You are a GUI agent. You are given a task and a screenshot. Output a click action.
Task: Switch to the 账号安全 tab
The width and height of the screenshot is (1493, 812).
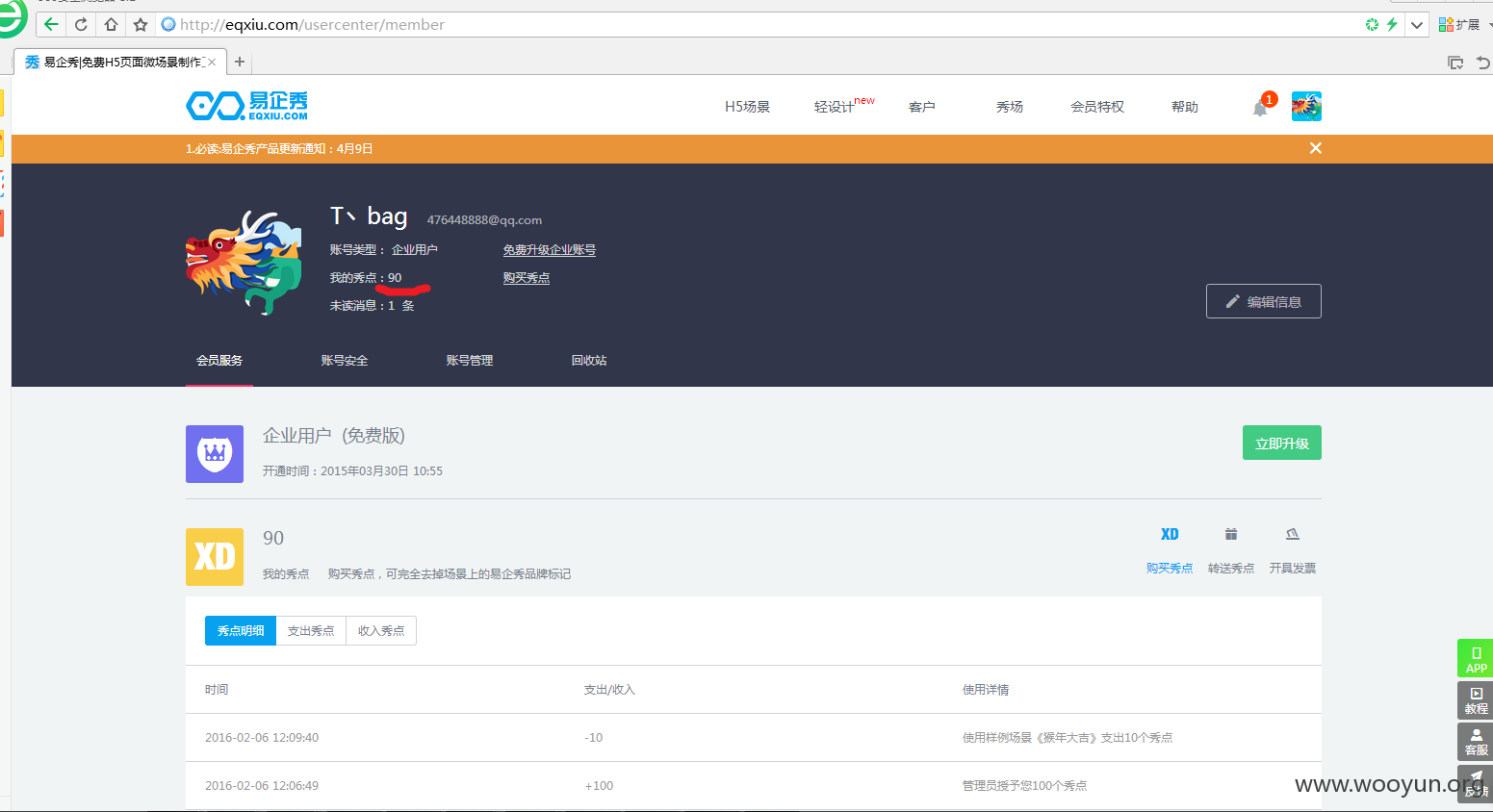coord(345,361)
